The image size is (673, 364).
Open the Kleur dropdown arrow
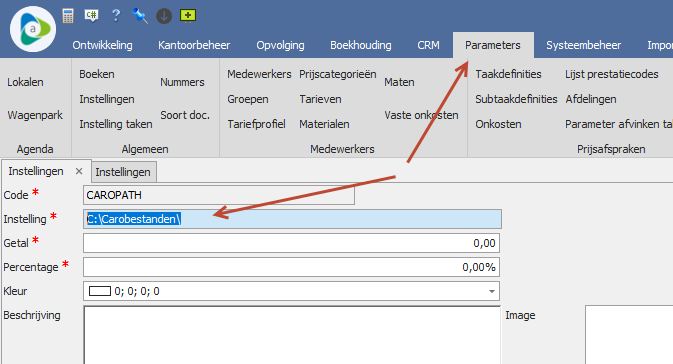(492, 291)
